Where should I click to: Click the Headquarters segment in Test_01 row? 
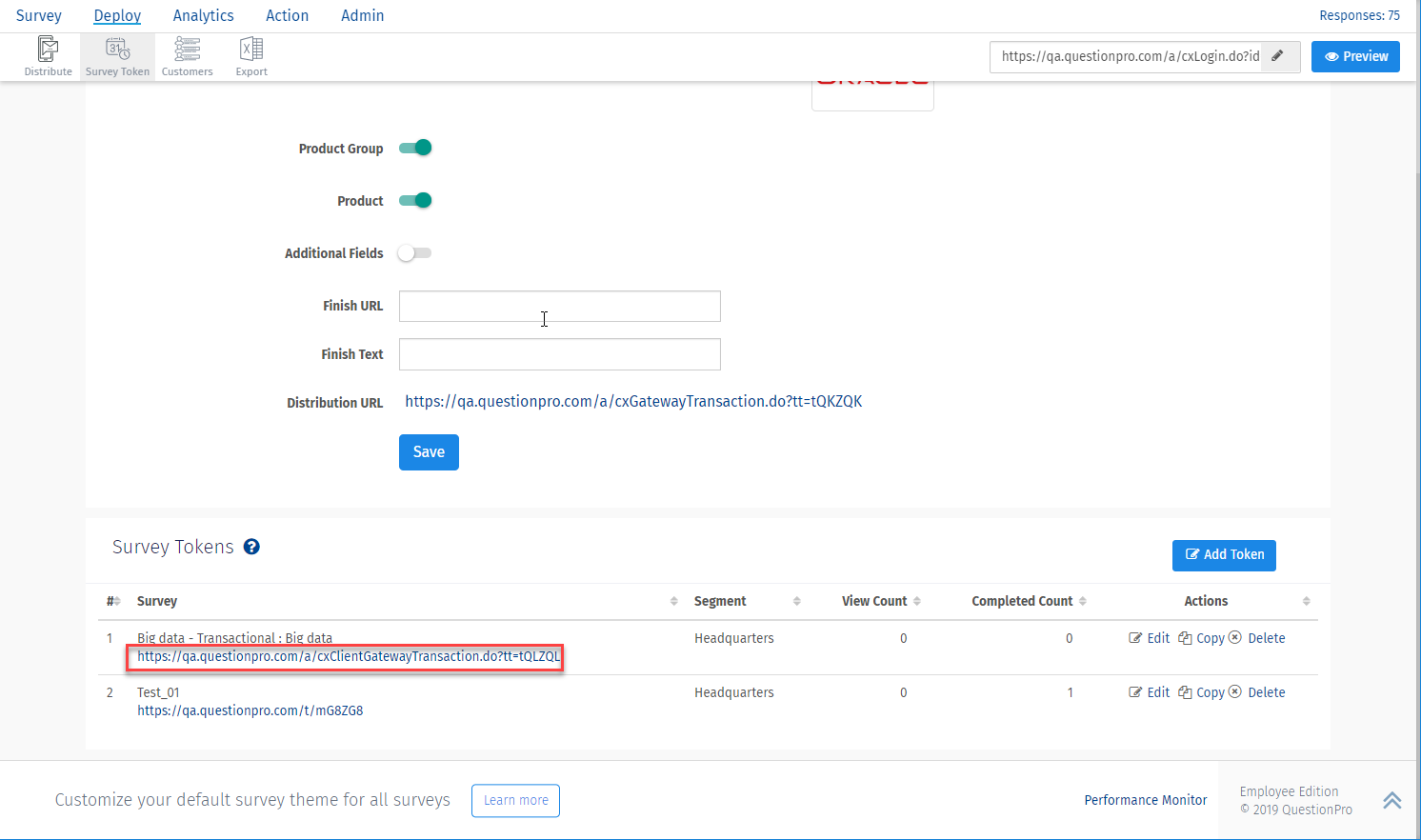tap(734, 692)
